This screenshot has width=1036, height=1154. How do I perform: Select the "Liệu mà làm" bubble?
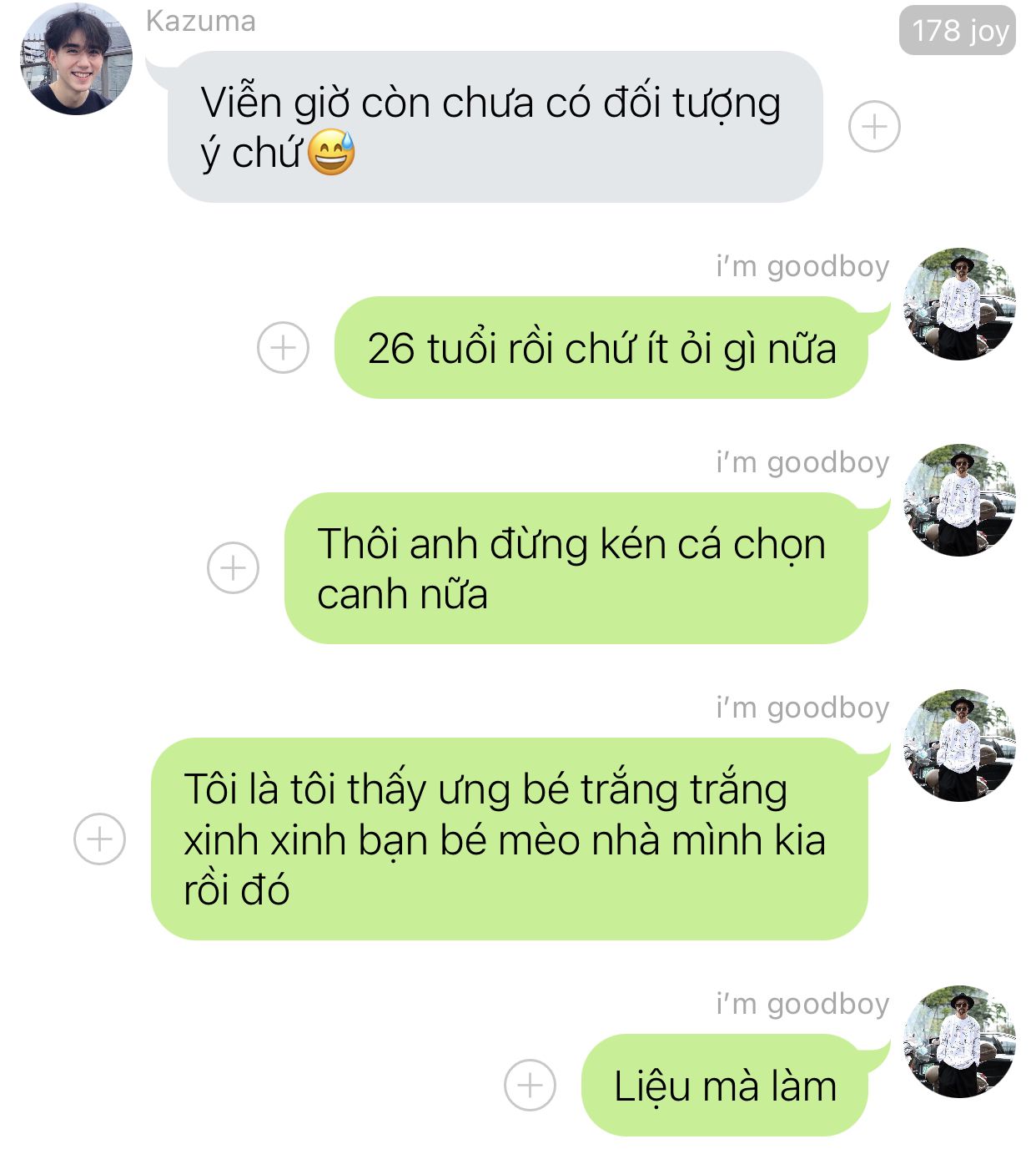tap(725, 1085)
